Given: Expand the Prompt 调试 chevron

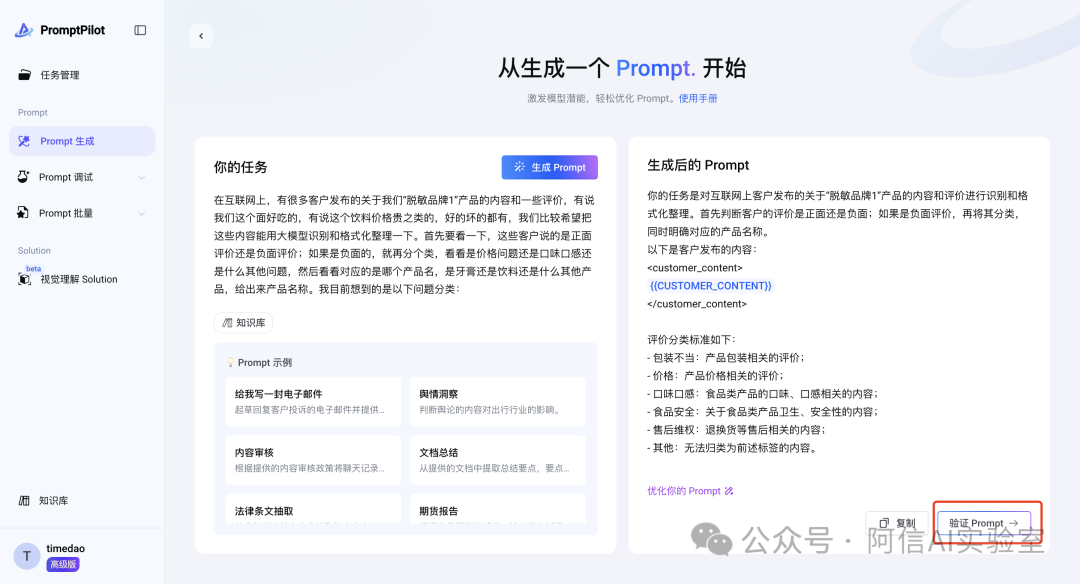Looking at the screenshot, I should click(141, 178).
